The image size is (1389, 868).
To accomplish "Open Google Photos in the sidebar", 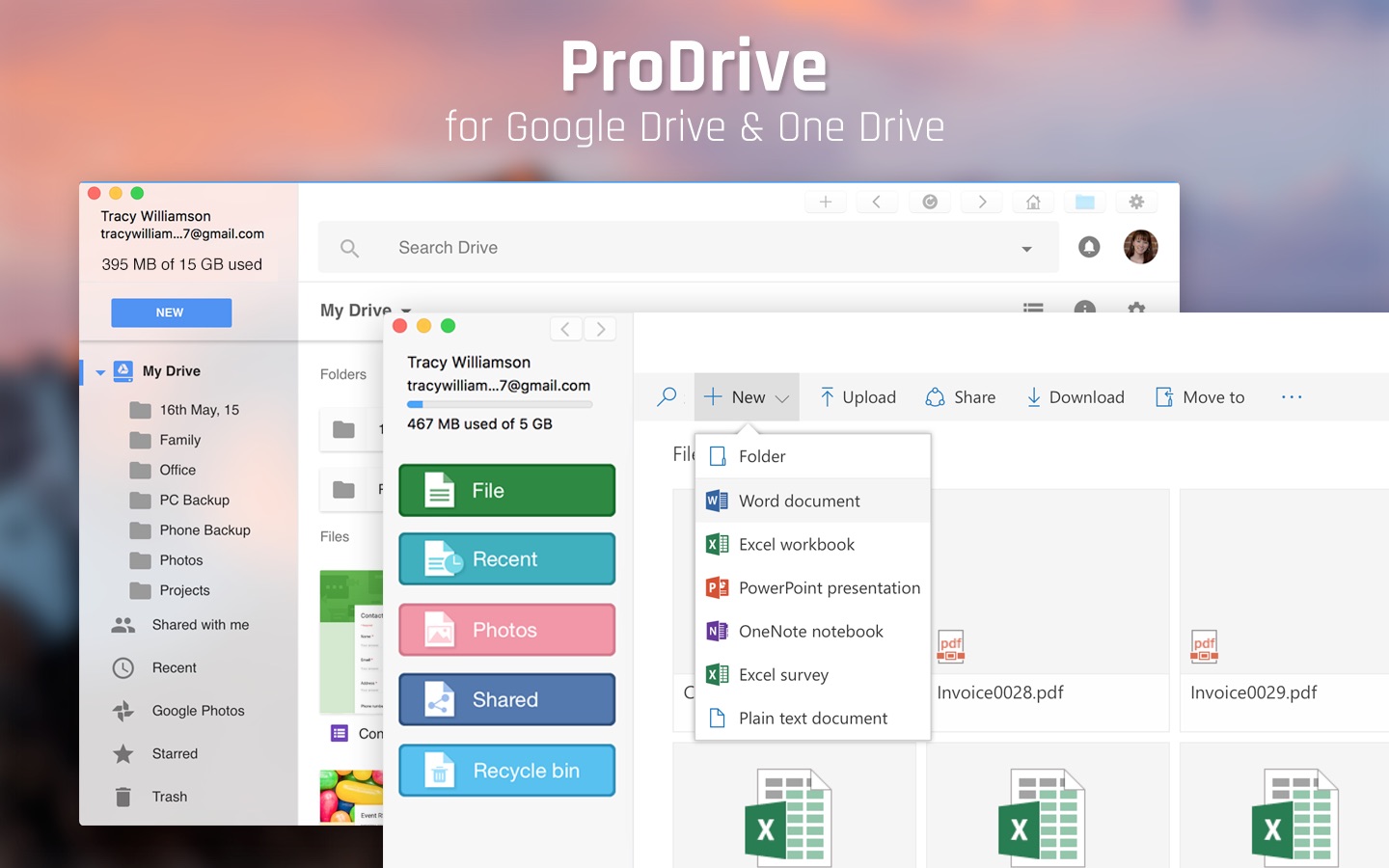I will click(x=178, y=711).
